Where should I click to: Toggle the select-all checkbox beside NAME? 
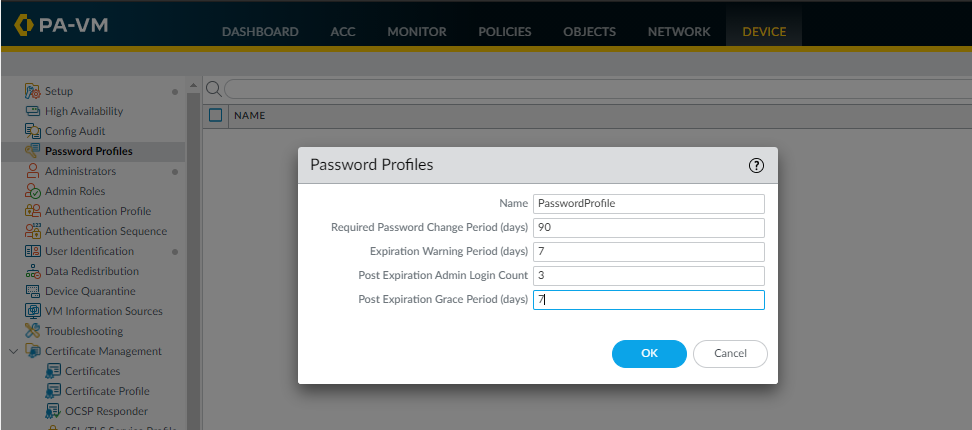tap(215, 115)
